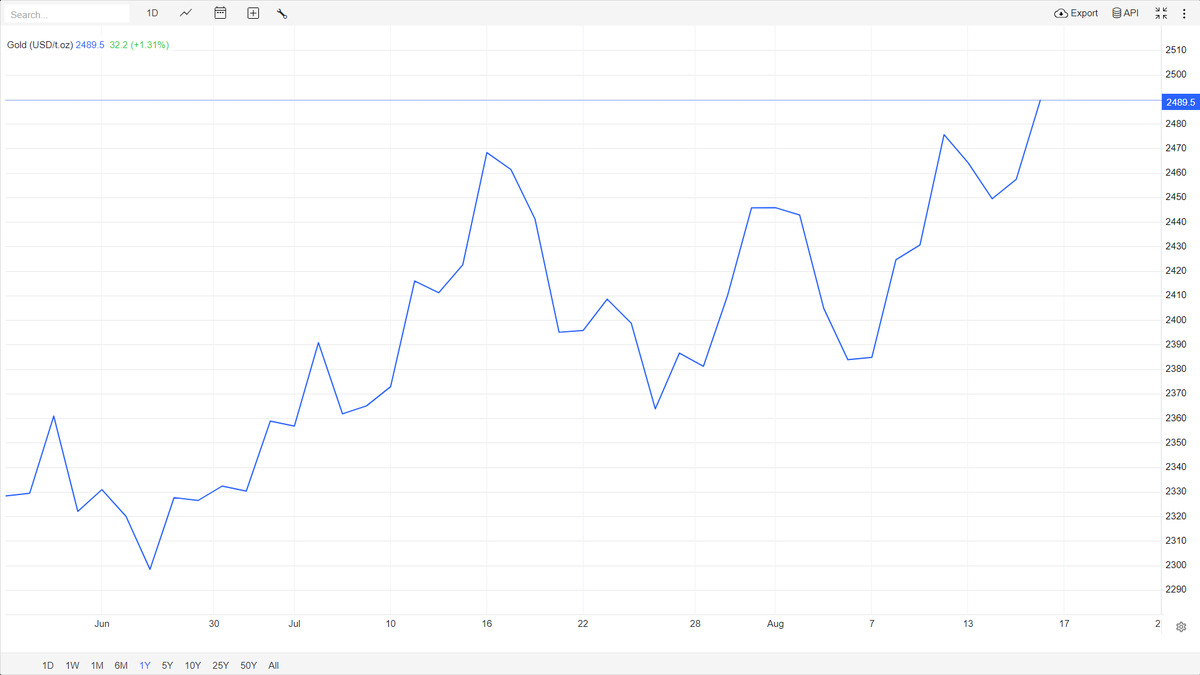Open the 1D interval dropdown in toolbar
The height and width of the screenshot is (675, 1200).
(152, 13)
